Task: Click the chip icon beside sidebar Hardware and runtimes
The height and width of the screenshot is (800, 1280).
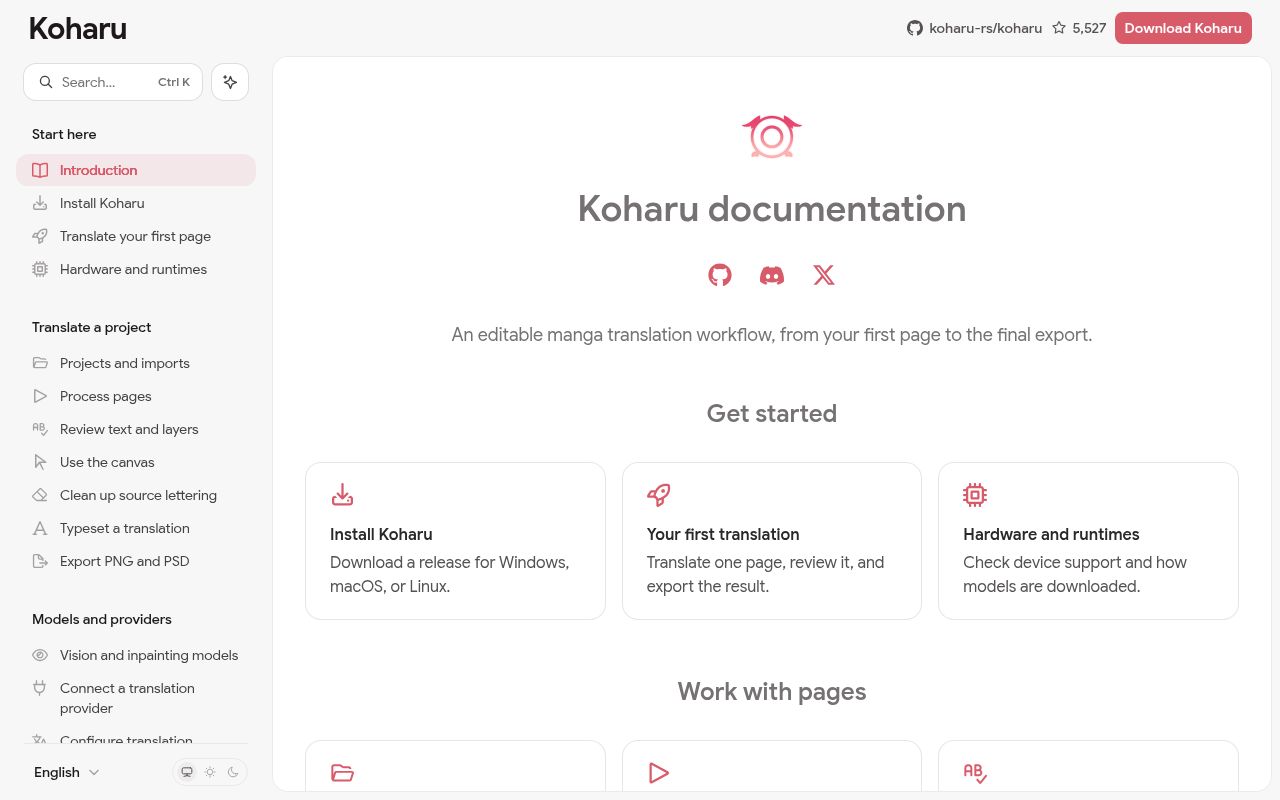Action: (x=40, y=269)
